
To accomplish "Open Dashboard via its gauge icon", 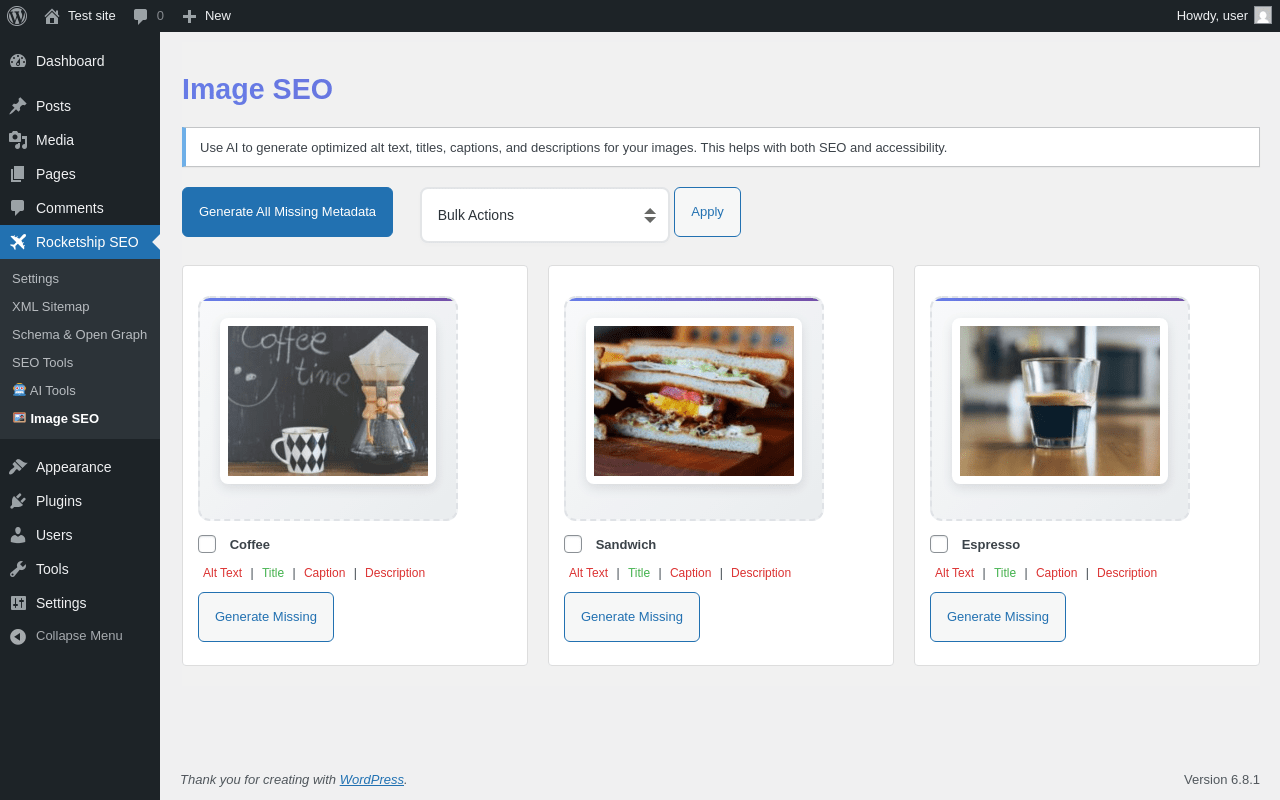I will pos(18,61).
